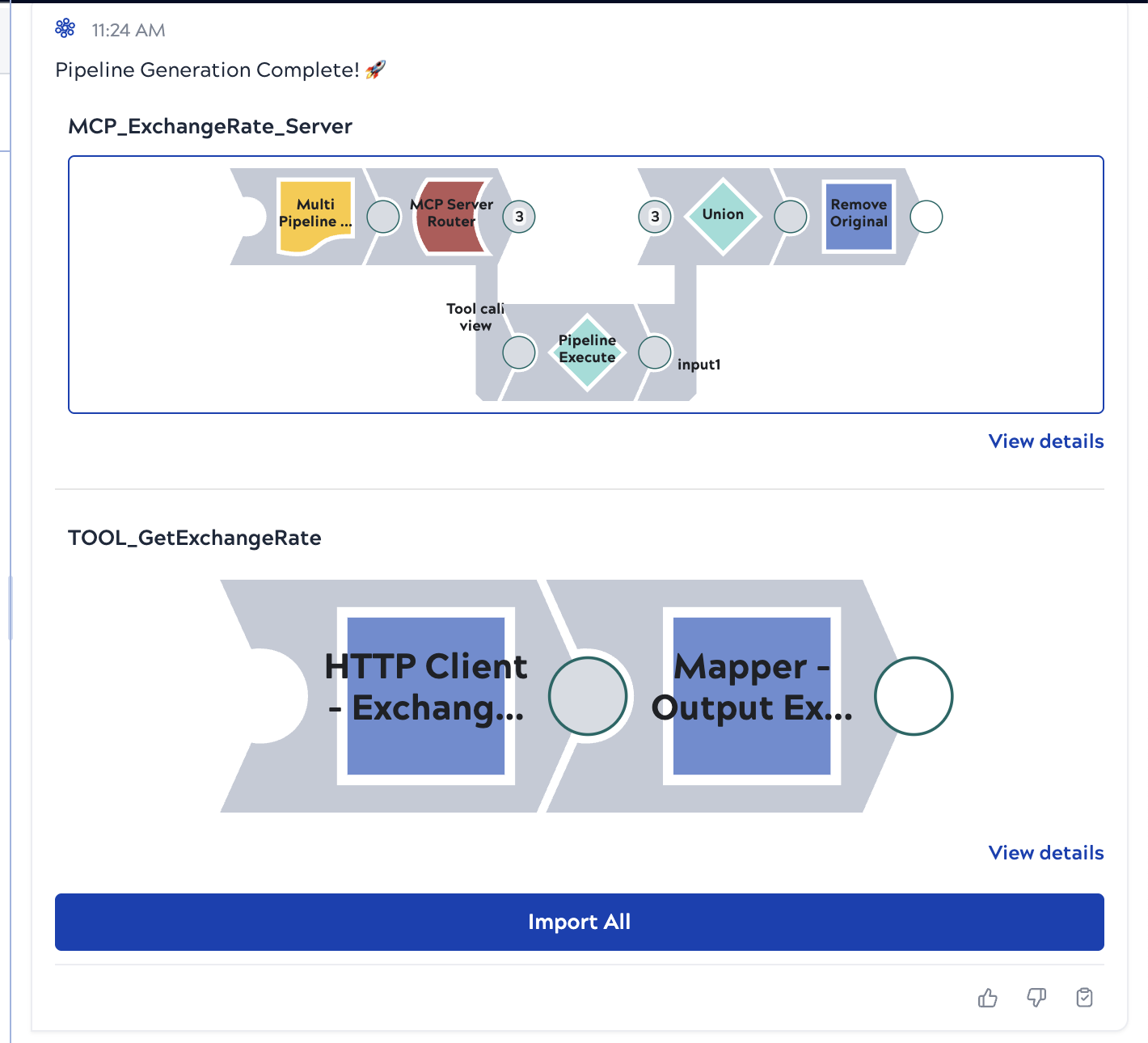Click the clipboard copy icon
1148x1043 pixels.
pos(1085,998)
